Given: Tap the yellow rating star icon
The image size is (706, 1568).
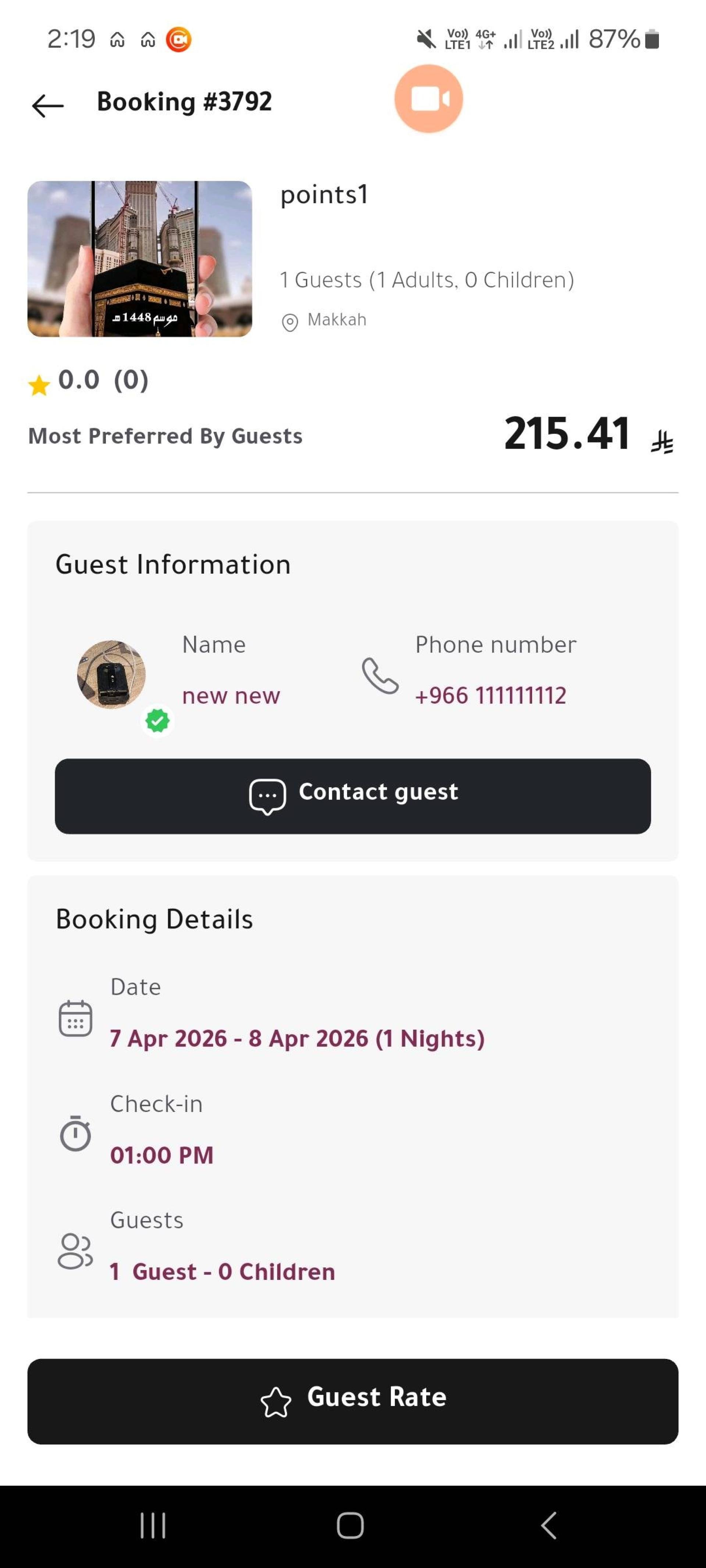Looking at the screenshot, I should coord(39,385).
